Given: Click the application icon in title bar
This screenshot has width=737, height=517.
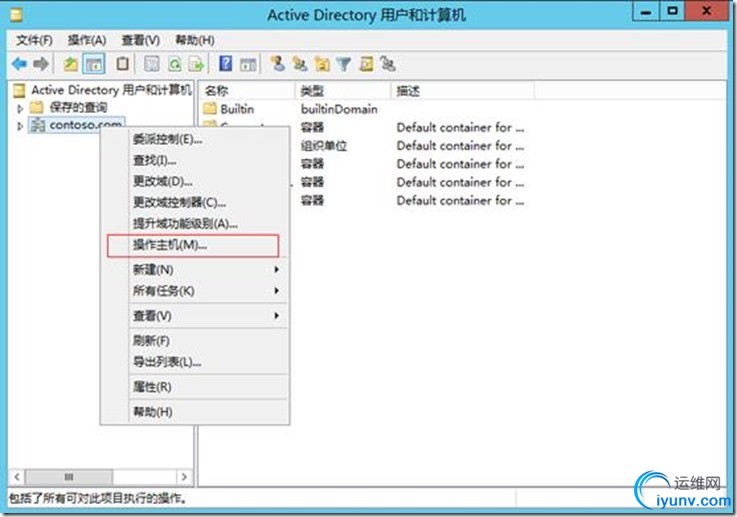Looking at the screenshot, I should point(17,15).
